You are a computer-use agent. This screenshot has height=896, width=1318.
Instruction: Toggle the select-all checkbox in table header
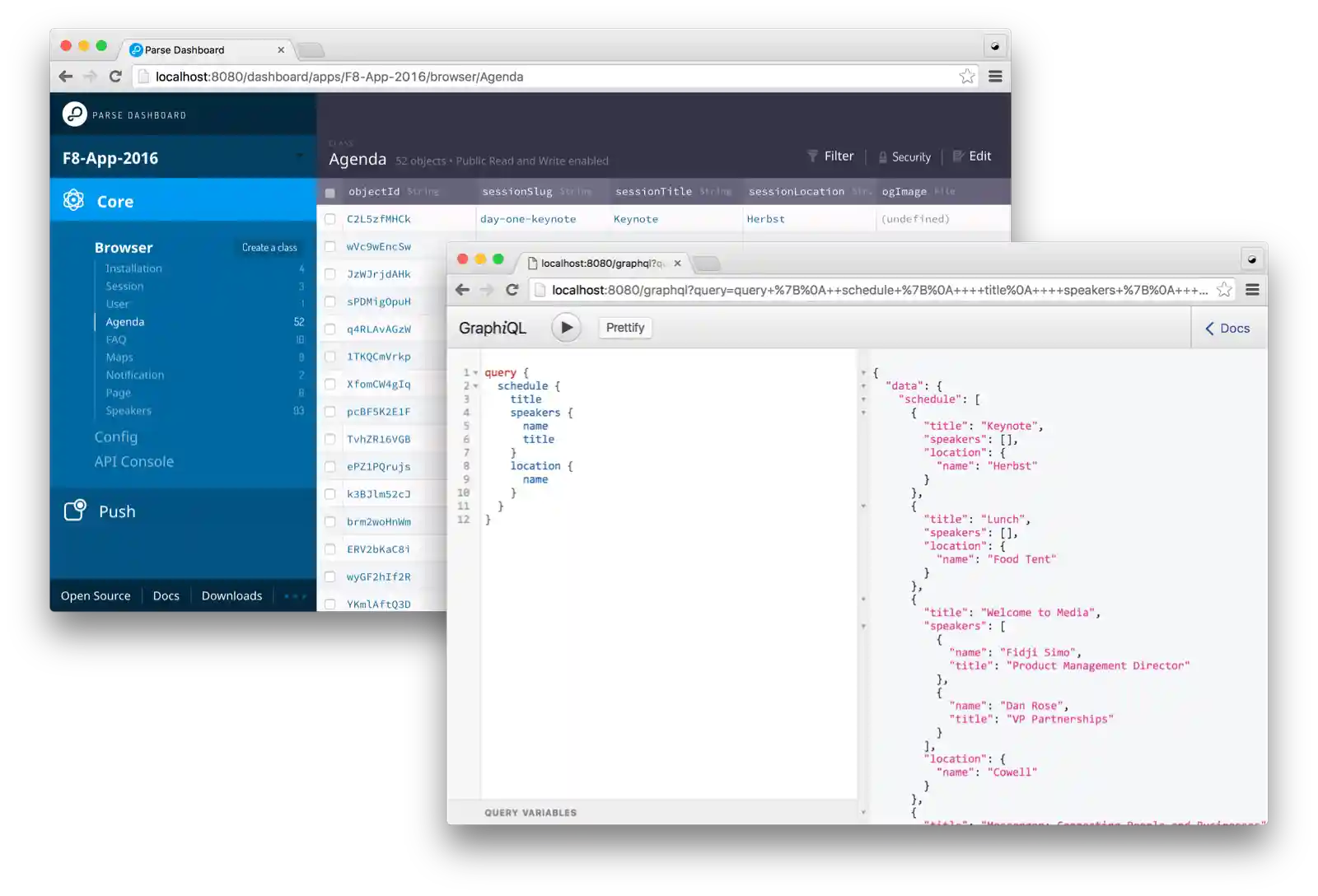coord(330,193)
